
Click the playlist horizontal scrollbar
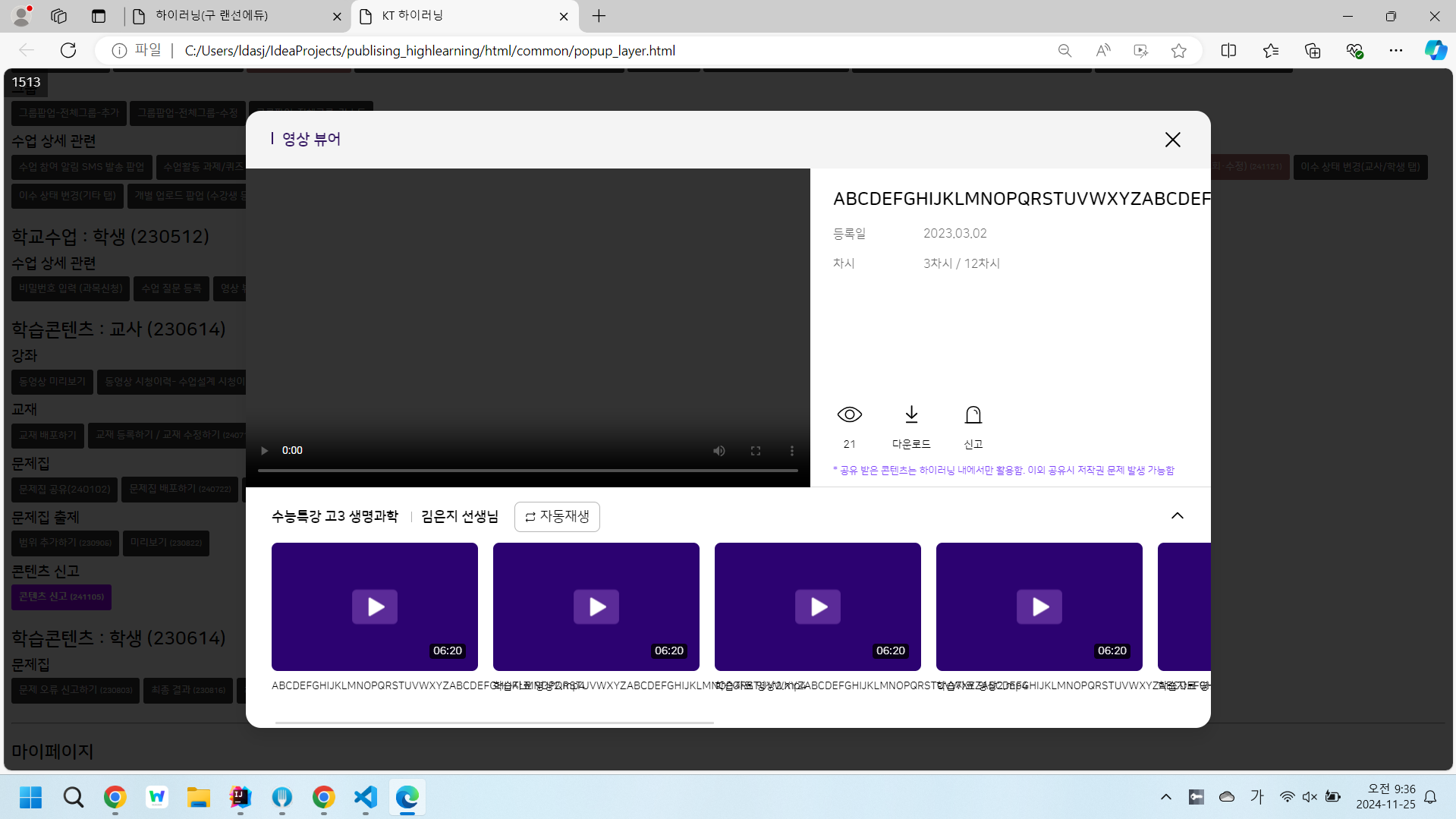(494, 723)
